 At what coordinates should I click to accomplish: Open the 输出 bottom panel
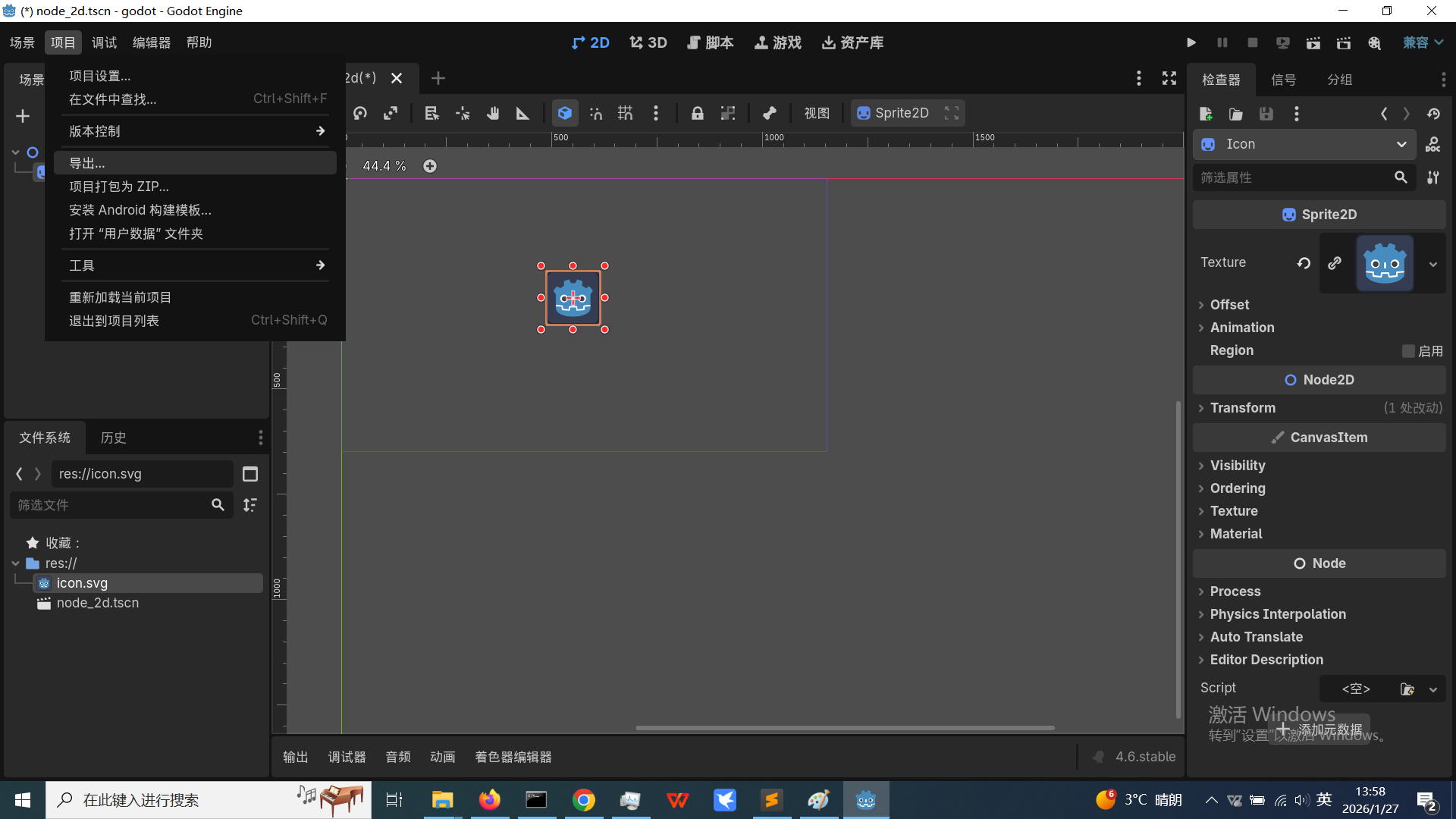(x=295, y=757)
